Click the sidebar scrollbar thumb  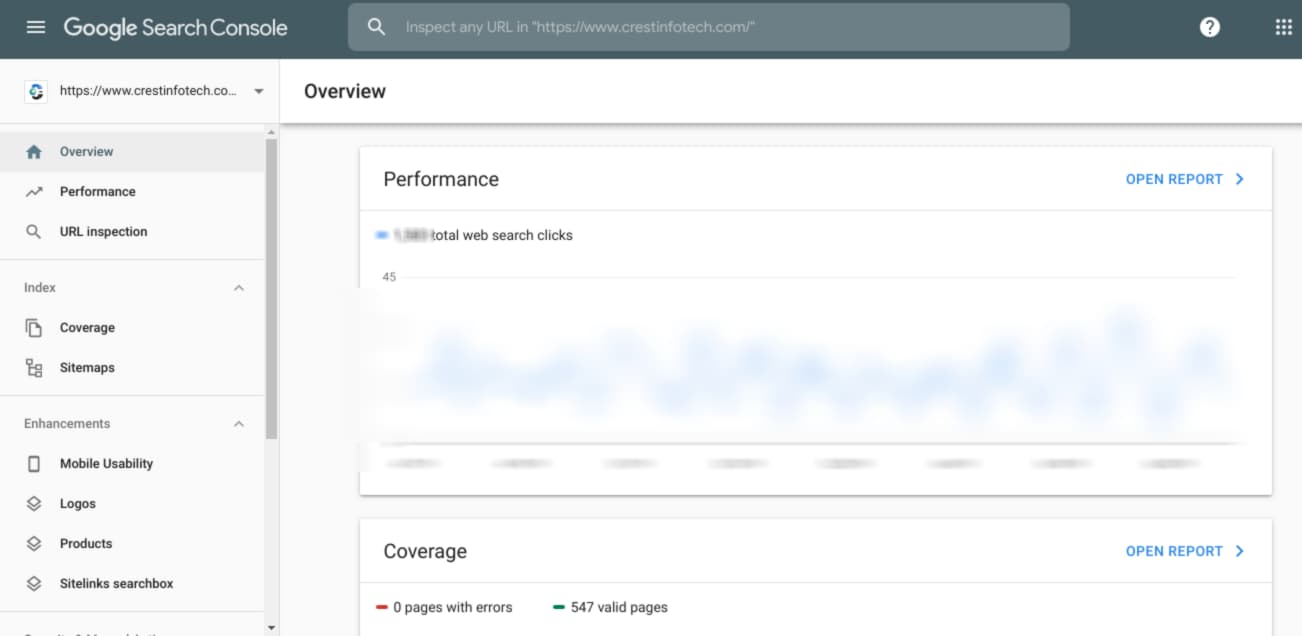271,288
